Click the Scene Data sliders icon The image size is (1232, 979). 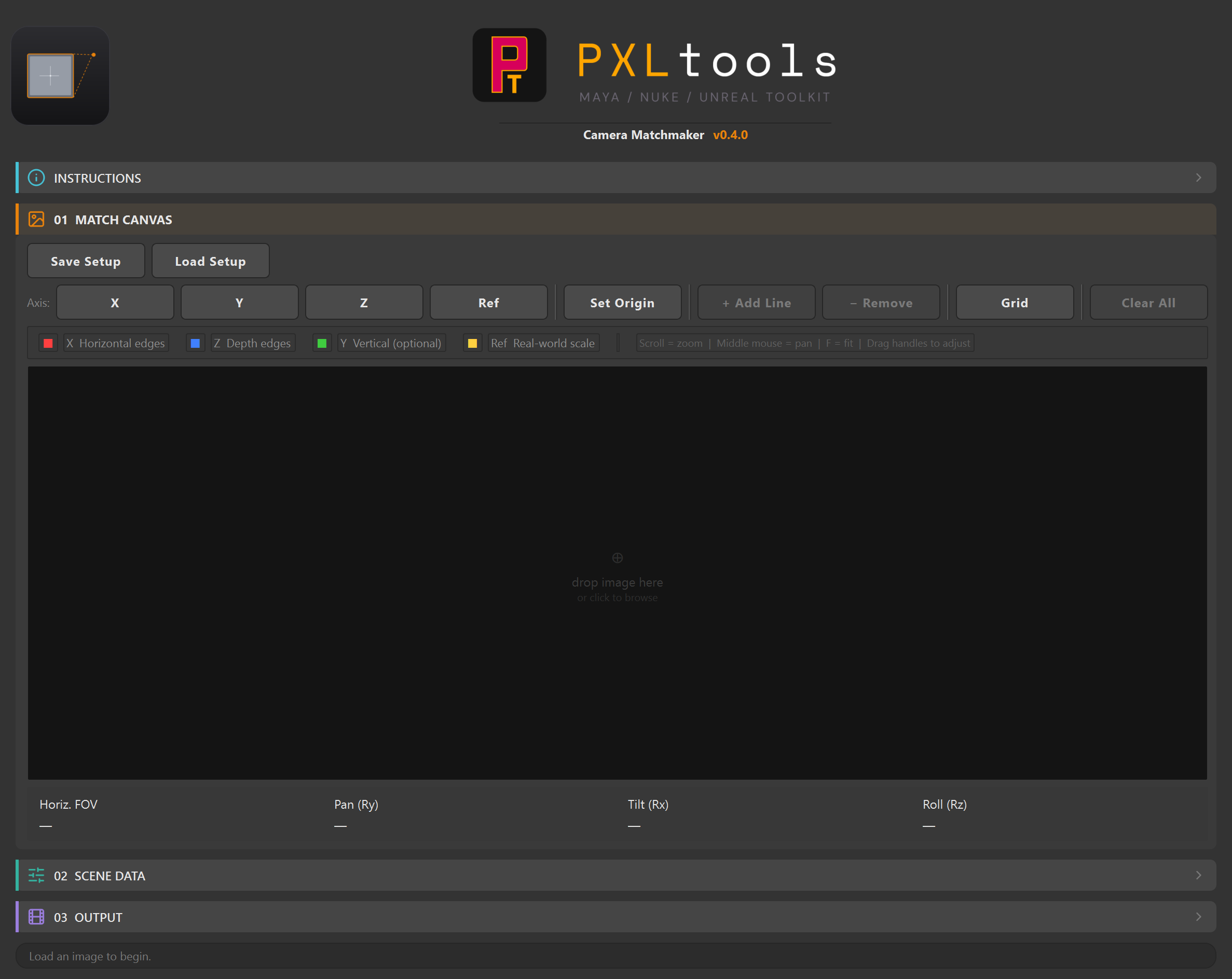tap(36, 875)
